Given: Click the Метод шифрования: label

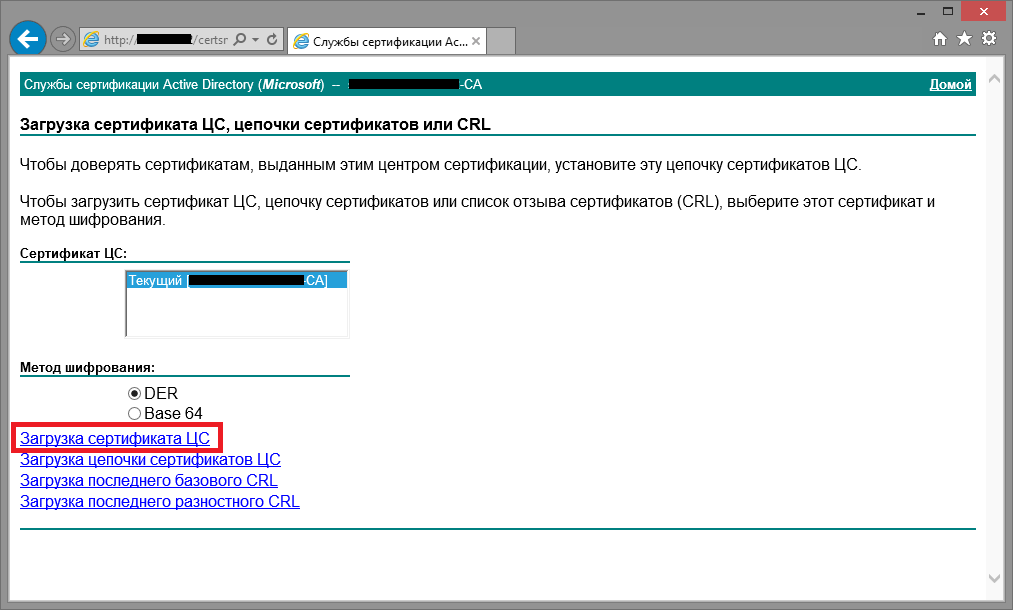Looking at the screenshot, I should point(87,368).
